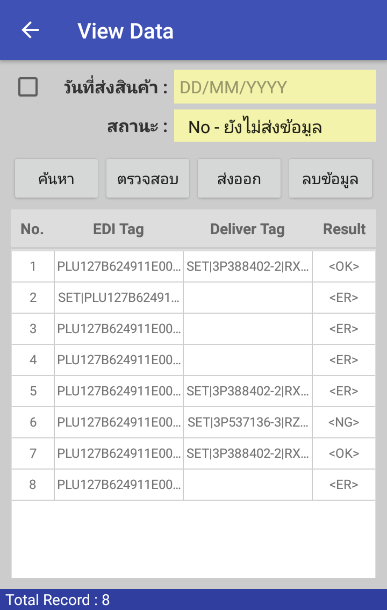
Task: Click the ส่งออก export button
Action: (239, 179)
